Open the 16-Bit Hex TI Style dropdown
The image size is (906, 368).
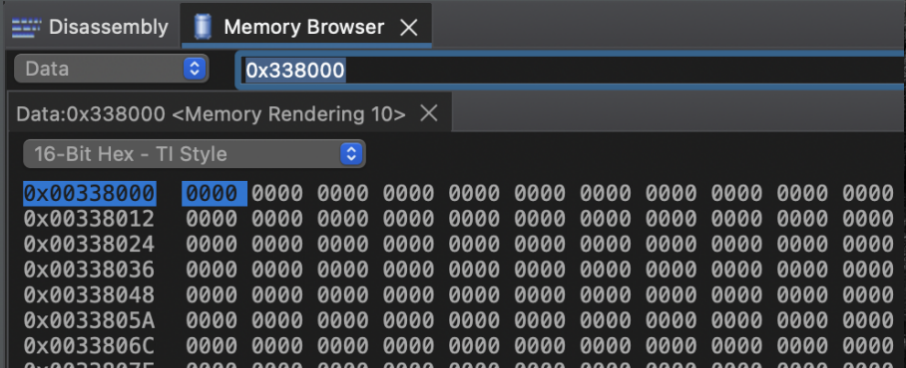tap(194, 154)
